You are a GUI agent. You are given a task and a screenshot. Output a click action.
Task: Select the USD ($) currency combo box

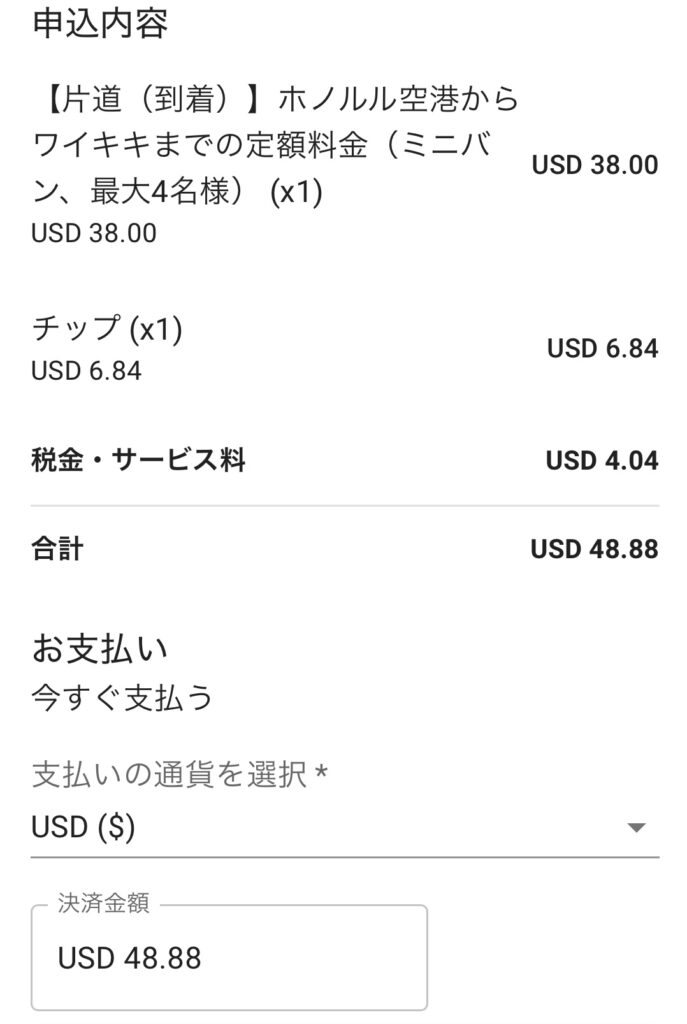300,828
